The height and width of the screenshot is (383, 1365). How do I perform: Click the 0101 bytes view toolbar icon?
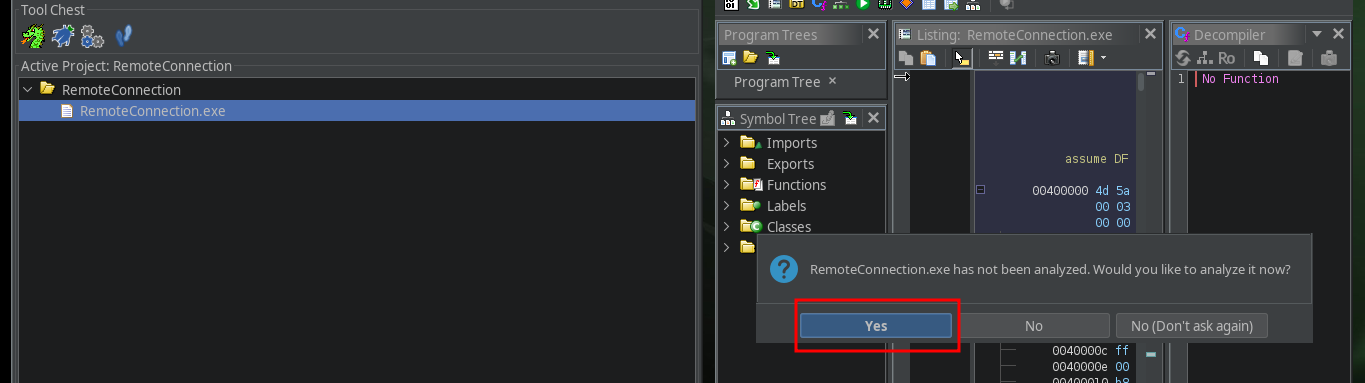(x=730, y=4)
